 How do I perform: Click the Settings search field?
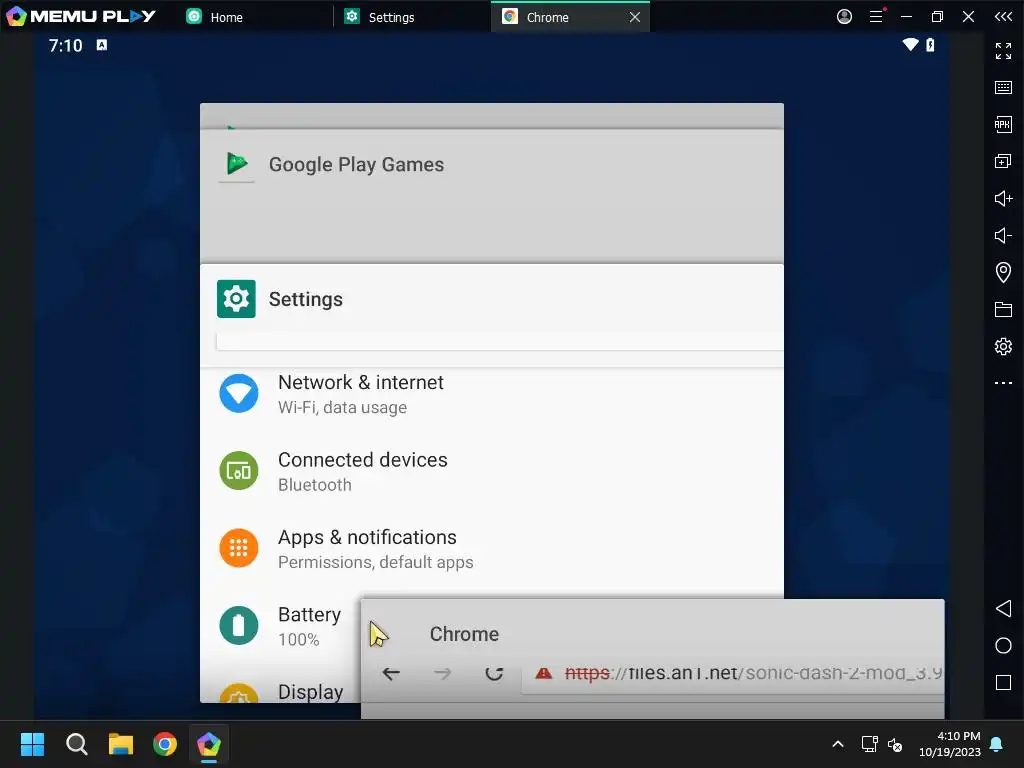(x=500, y=342)
